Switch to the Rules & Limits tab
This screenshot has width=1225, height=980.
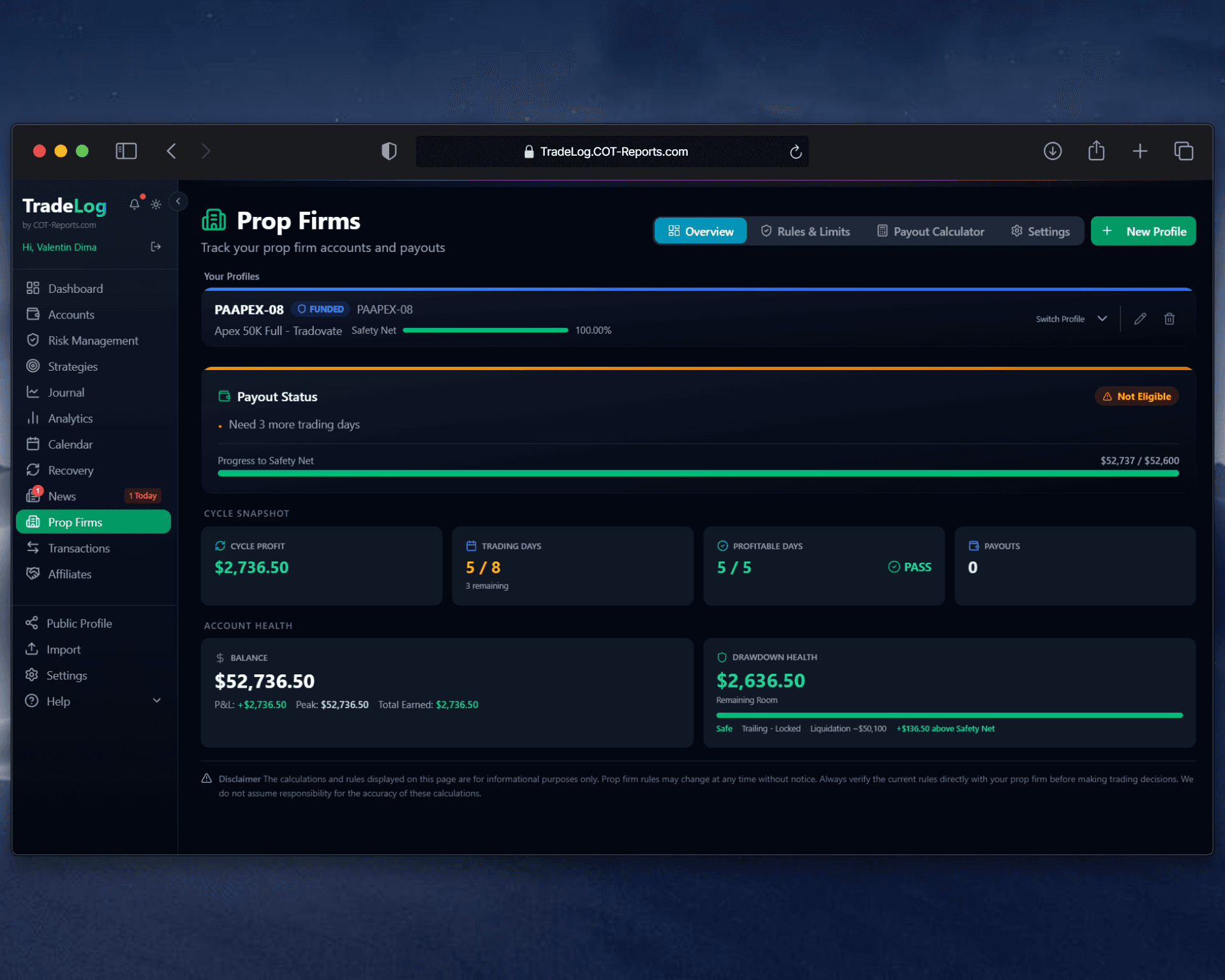(805, 232)
